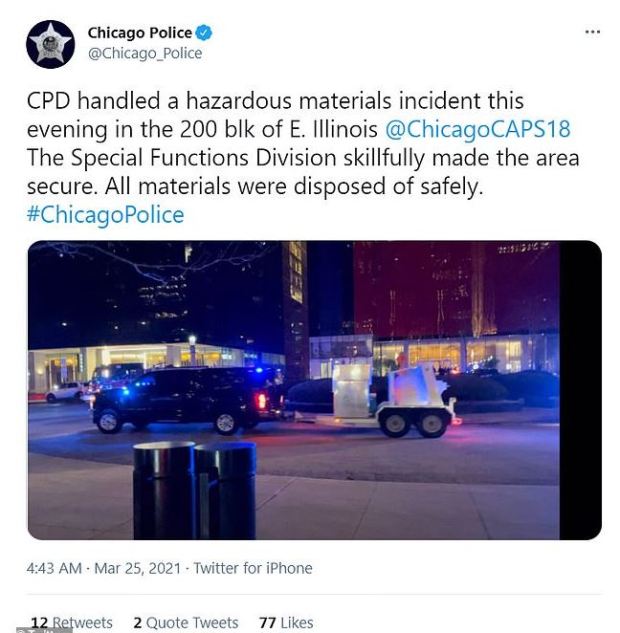Open the Chicago Police profile avatar
The width and height of the screenshot is (620, 633).
[50, 44]
